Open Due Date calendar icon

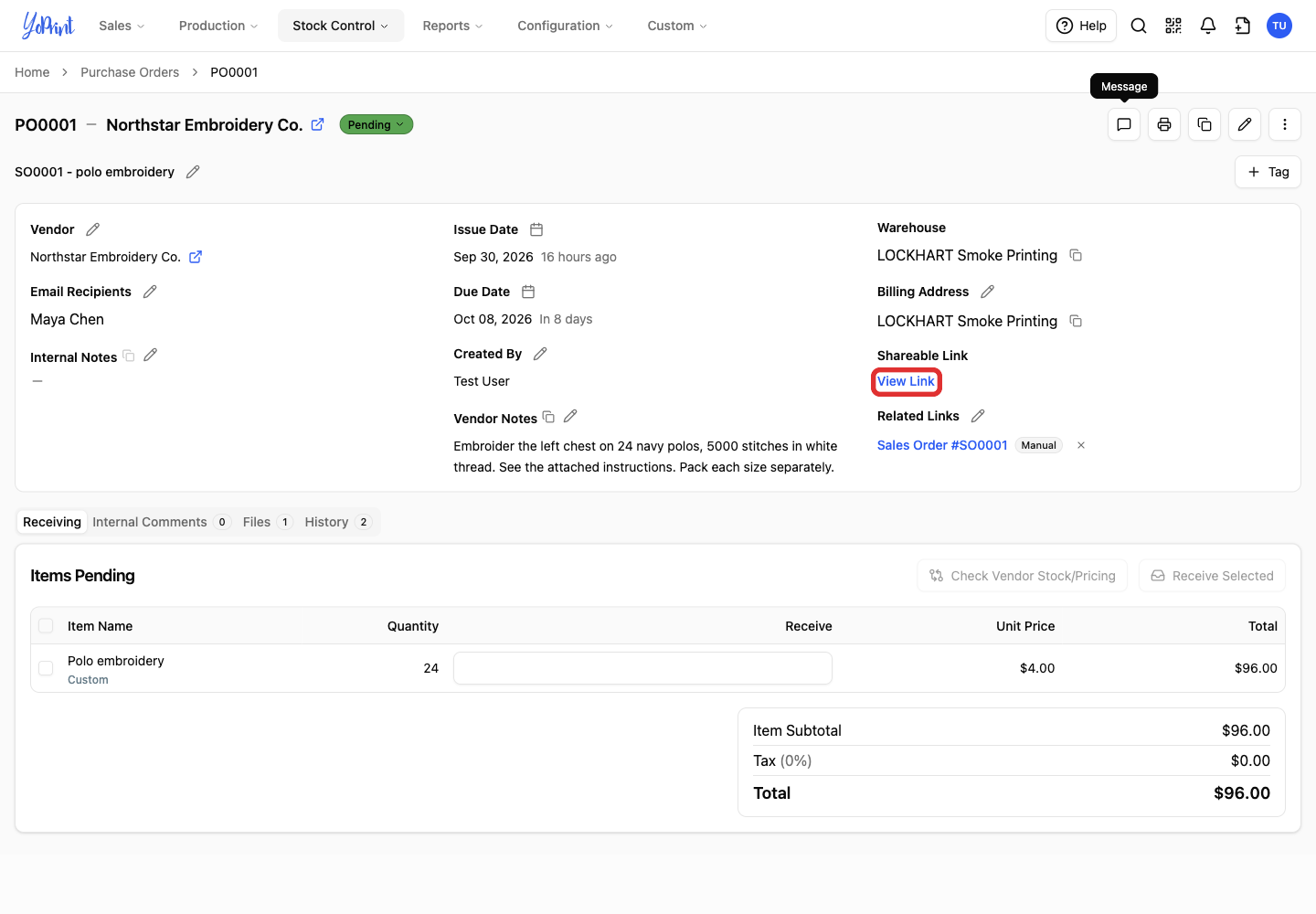(528, 292)
